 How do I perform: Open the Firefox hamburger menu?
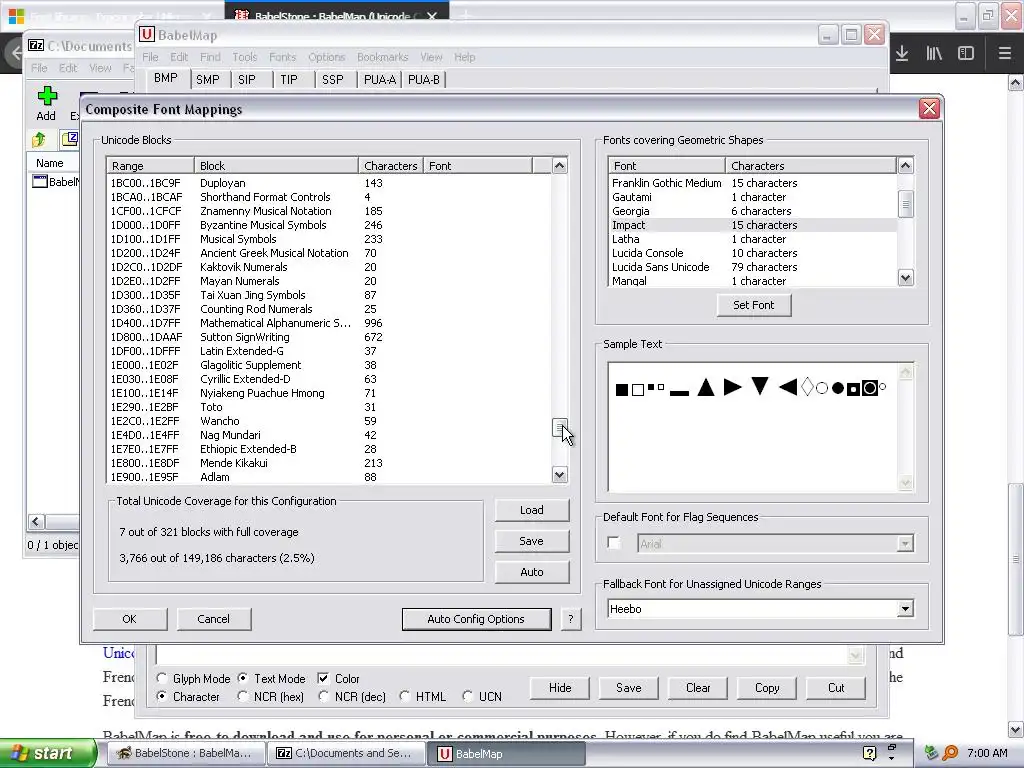pyautogui.click(x=1004, y=53)
